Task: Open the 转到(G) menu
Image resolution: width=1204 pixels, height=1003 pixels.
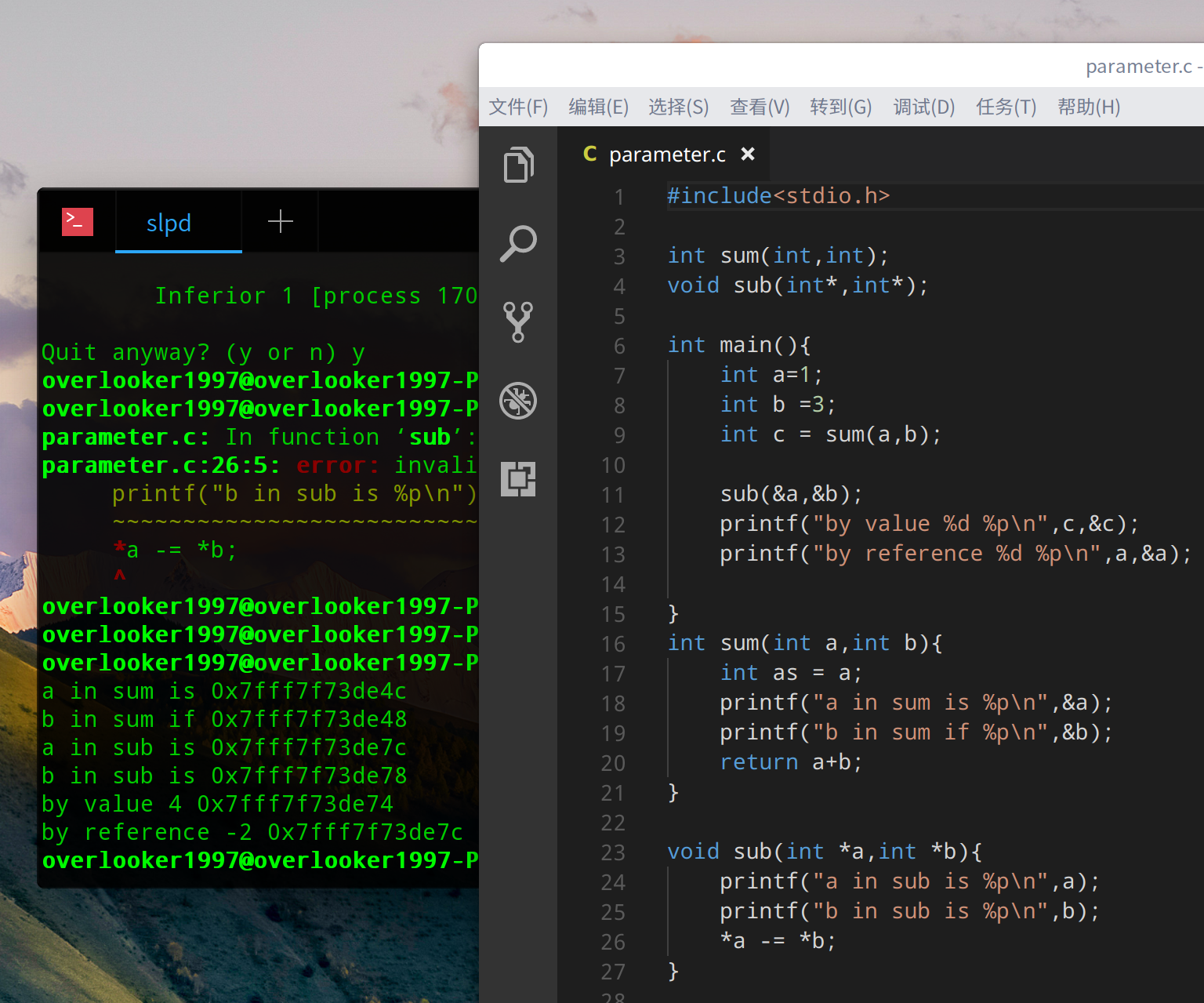Action: point(840,107)
